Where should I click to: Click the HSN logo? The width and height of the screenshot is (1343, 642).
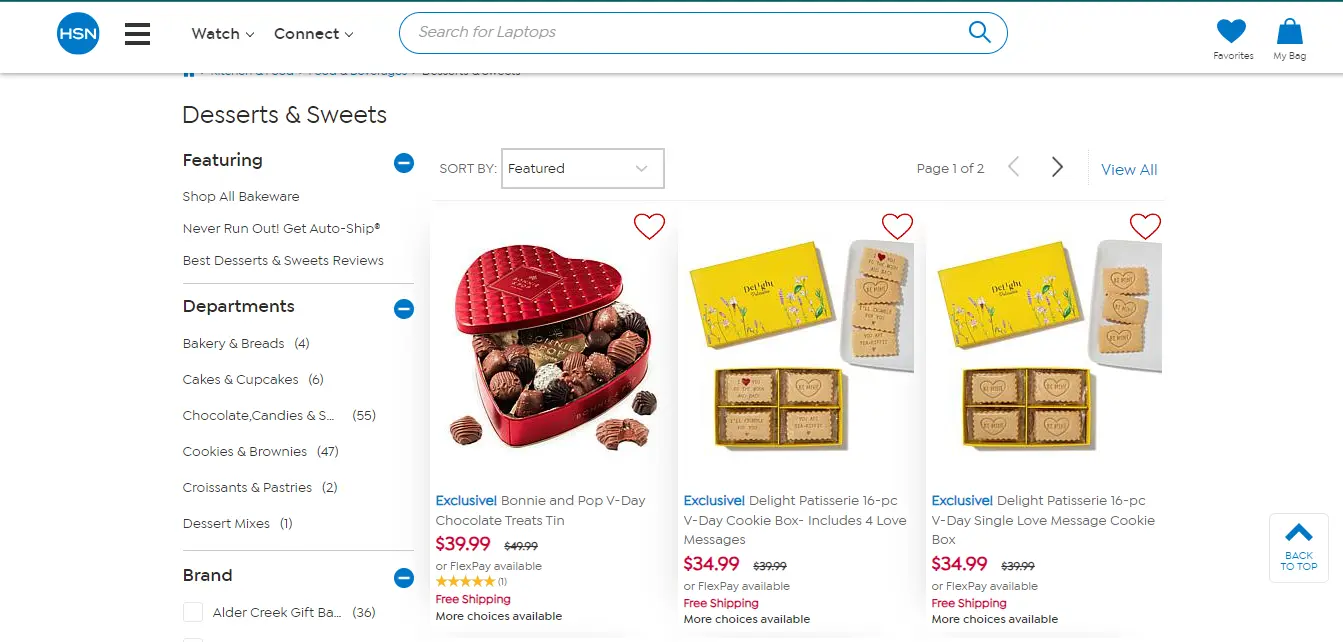[x=78, y=33]
